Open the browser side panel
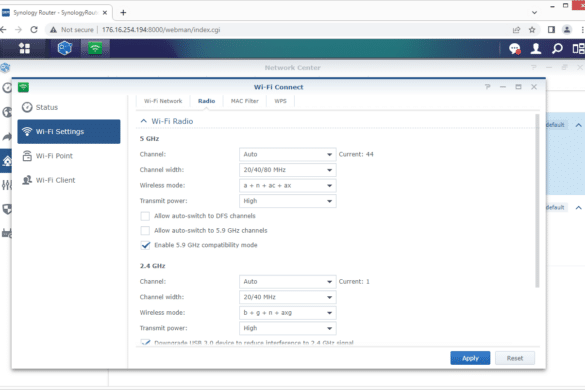The height and width of the screenshot is (390, 585). pos(551,30)
